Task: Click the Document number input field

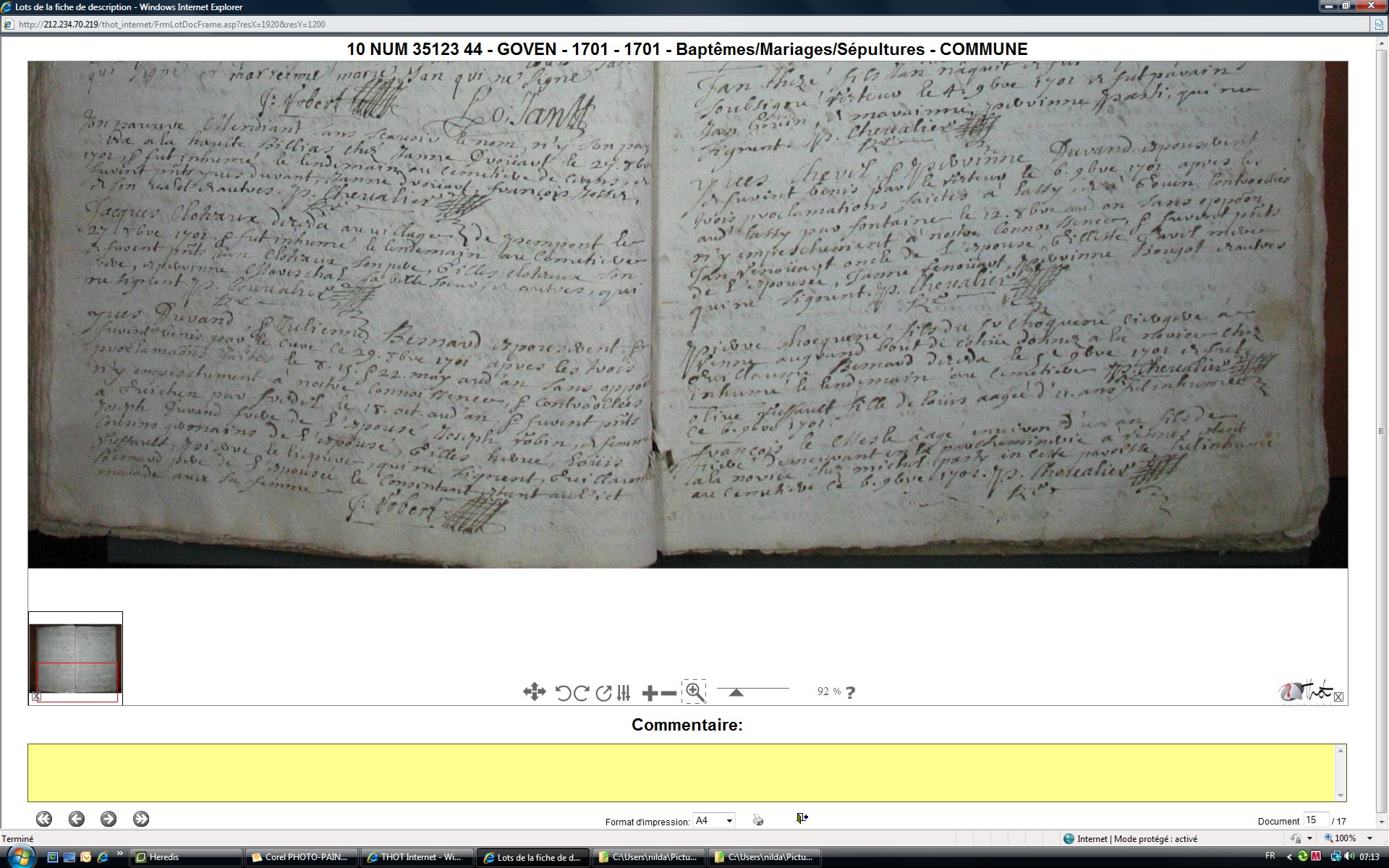Action: point(1315,820)
